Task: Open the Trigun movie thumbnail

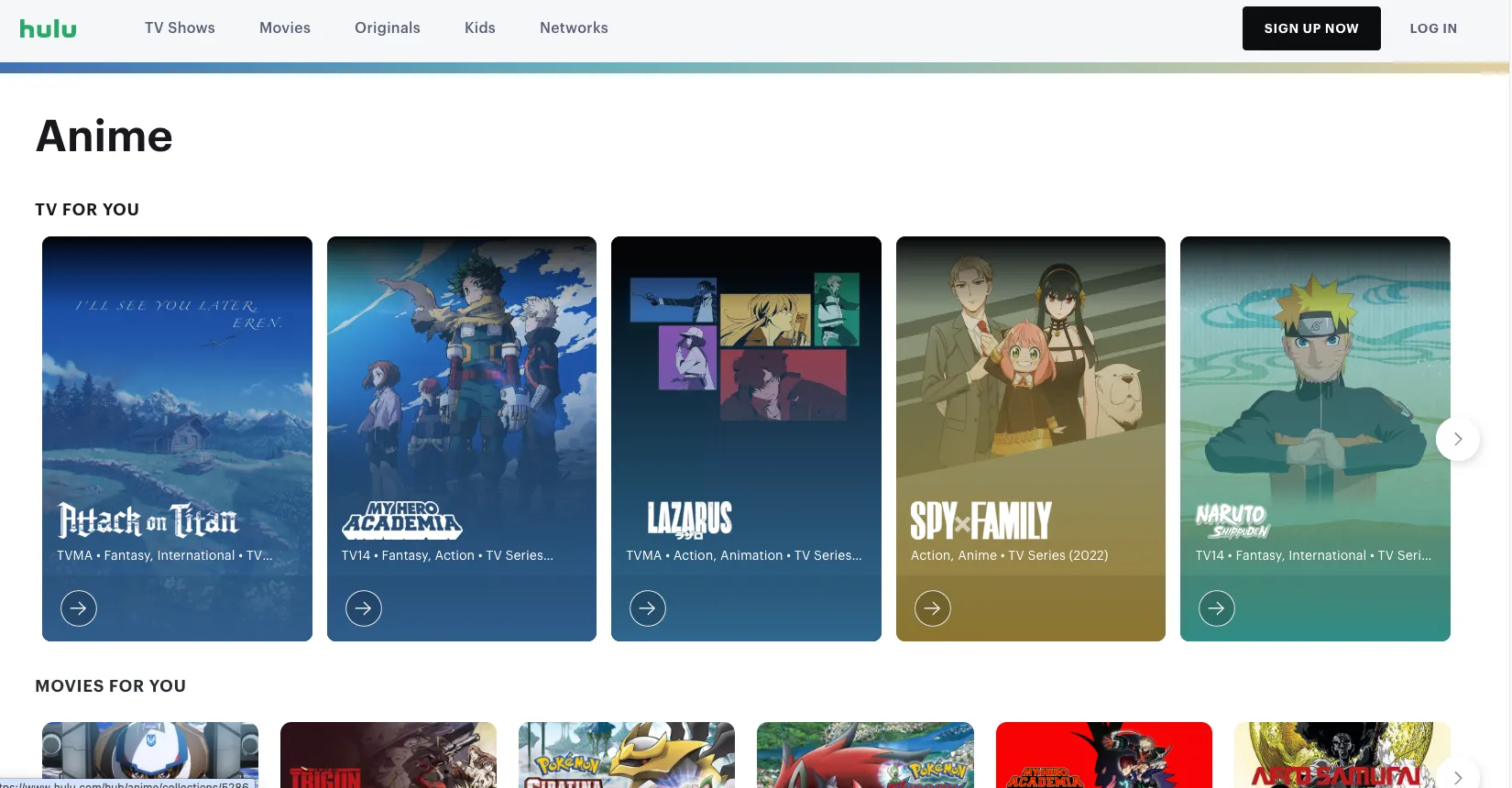Action: [389, 755]
